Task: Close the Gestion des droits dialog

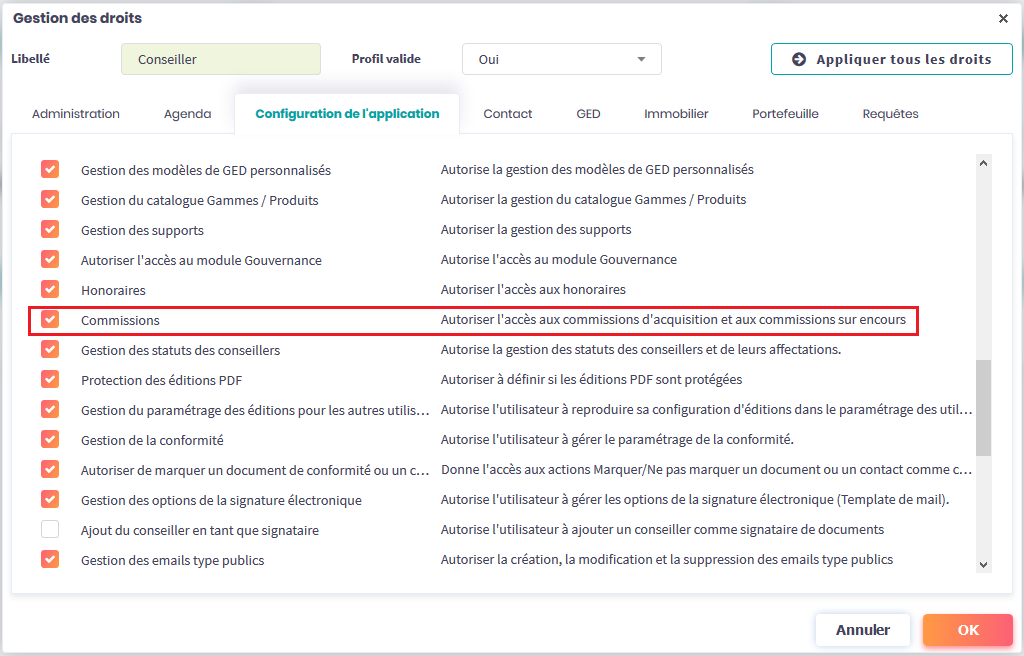Action: tap(1003, 18)
